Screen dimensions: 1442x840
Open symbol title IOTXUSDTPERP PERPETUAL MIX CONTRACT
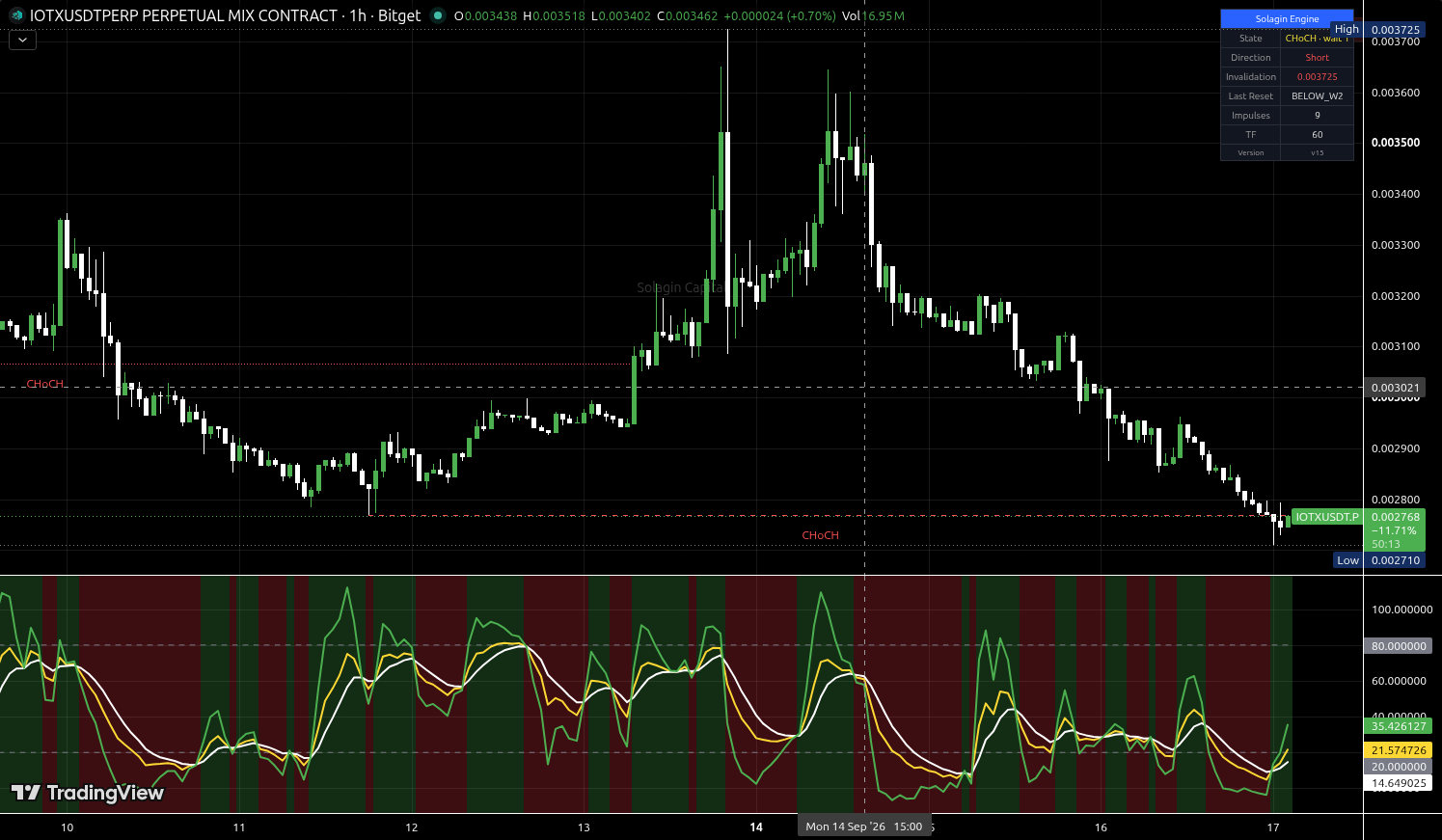coord(184,15)
